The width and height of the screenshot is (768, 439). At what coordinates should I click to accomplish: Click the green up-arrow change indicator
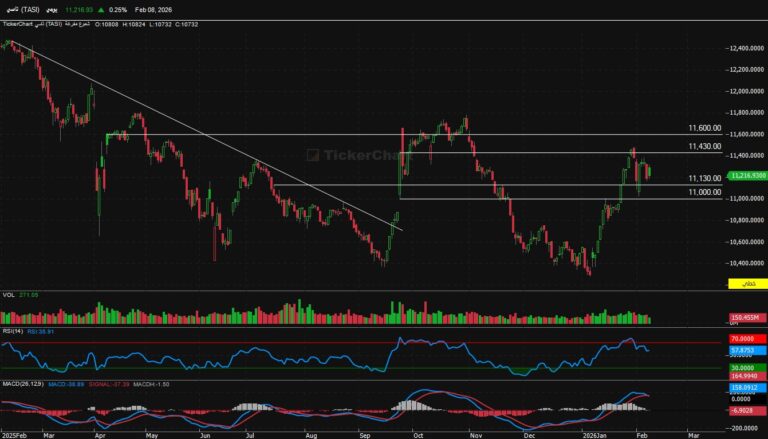(103, 8)
